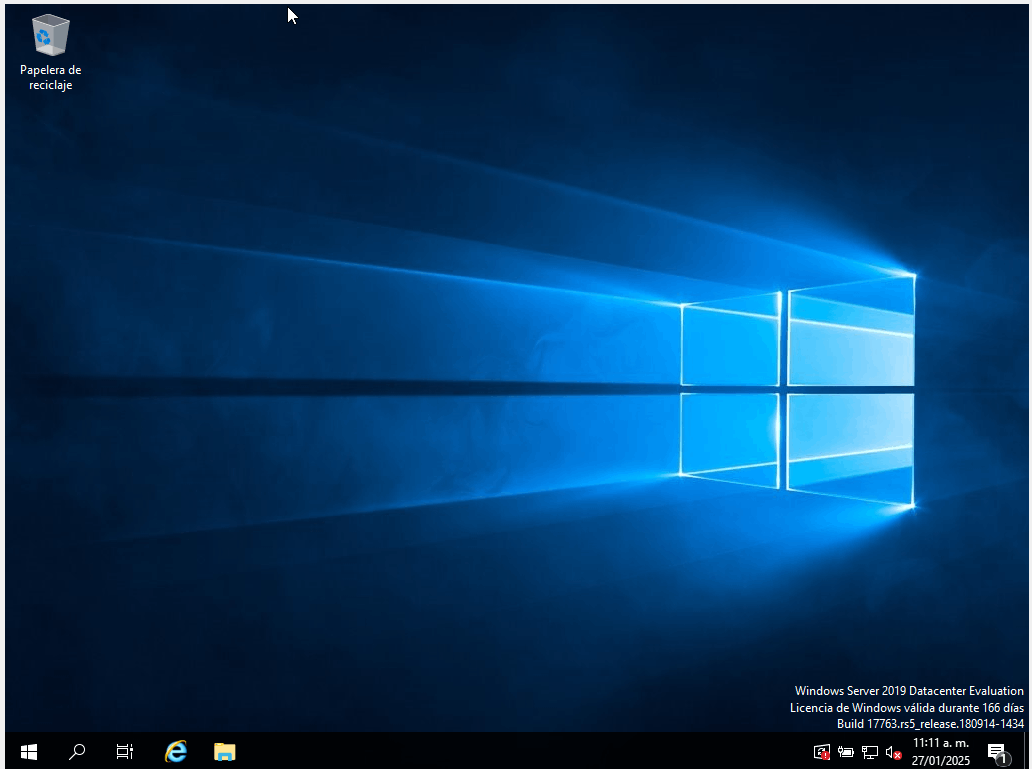Show the calendar from the taskbar clock
The height and width of the screenshot is (769, 1032).
tap(941, 751)
